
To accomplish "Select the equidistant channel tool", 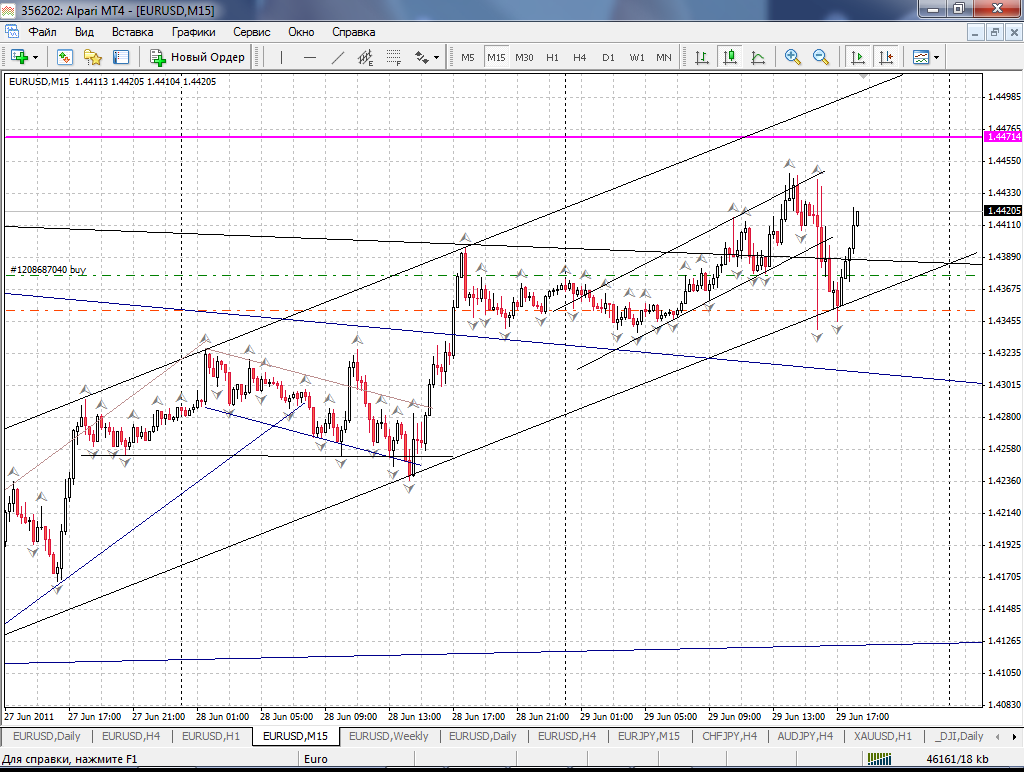I will (x=366, y=57).
